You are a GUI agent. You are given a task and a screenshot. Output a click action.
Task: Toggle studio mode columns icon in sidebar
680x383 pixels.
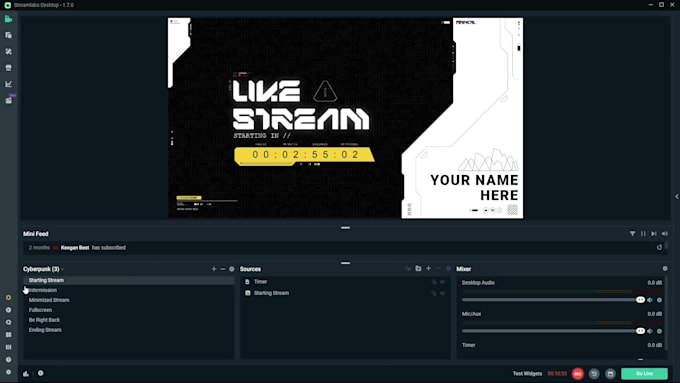pos(8,347)
